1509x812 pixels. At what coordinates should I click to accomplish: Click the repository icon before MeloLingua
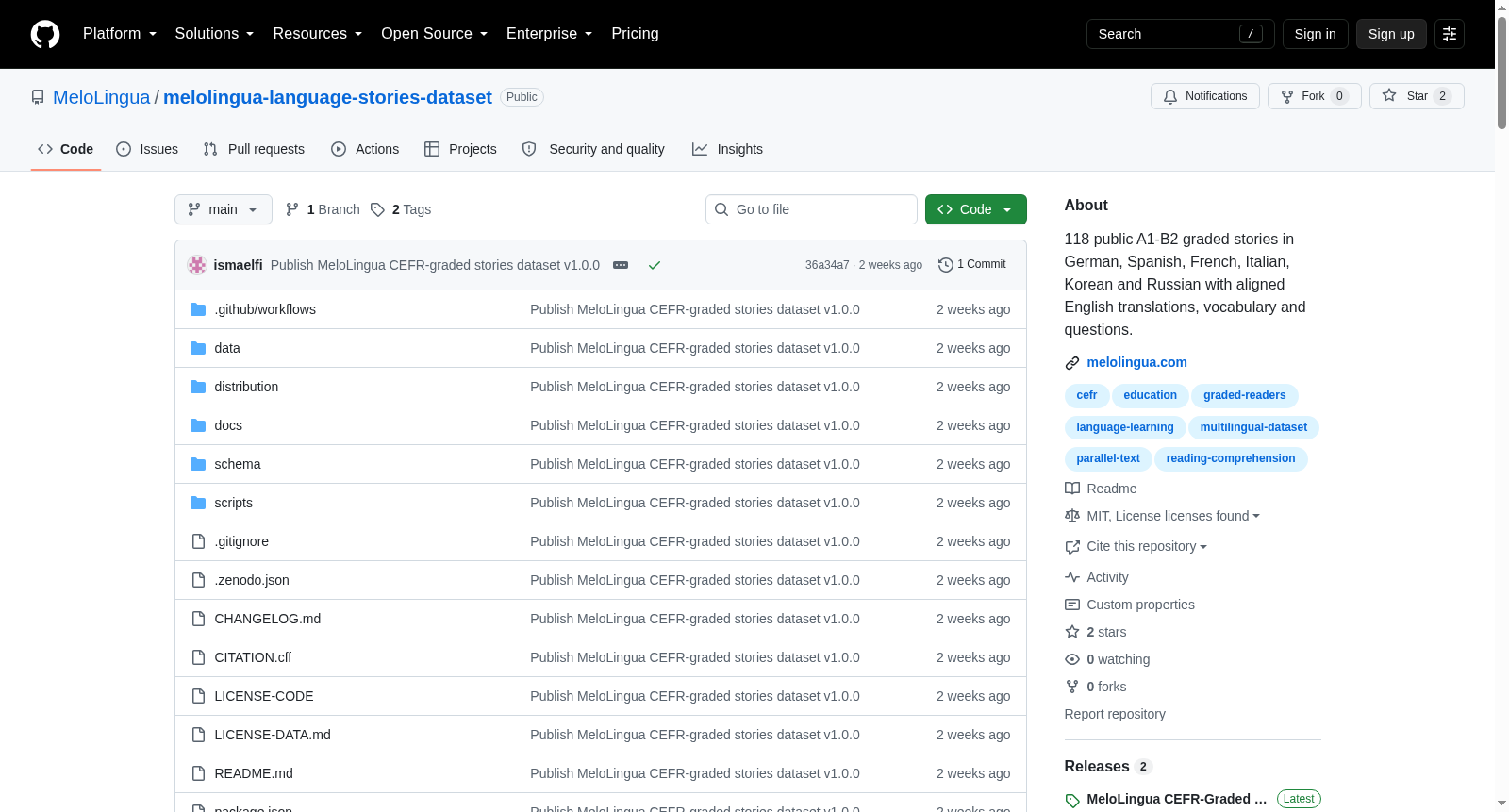click(38, 97)
